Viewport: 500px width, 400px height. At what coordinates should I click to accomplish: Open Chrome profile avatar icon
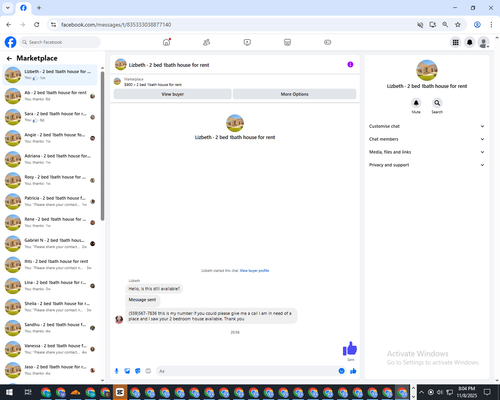pyautogui.click(x=477, y=25)
